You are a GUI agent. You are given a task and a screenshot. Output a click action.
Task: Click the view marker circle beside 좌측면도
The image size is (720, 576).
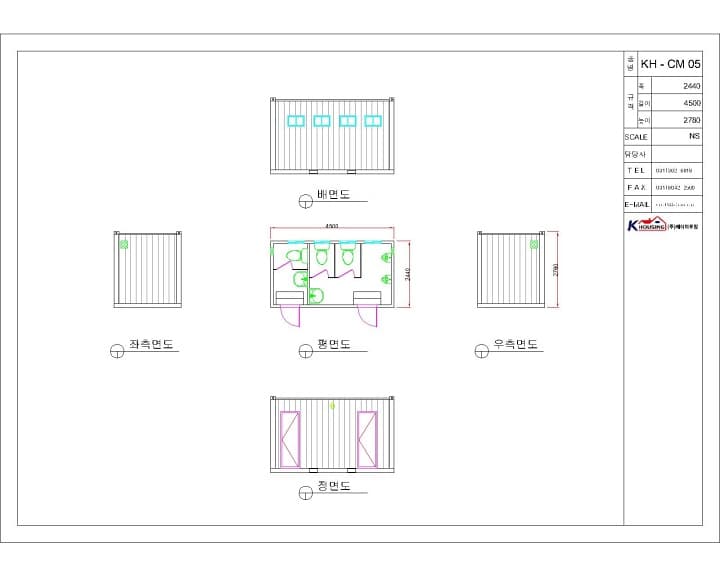click(x=117, y=351)
